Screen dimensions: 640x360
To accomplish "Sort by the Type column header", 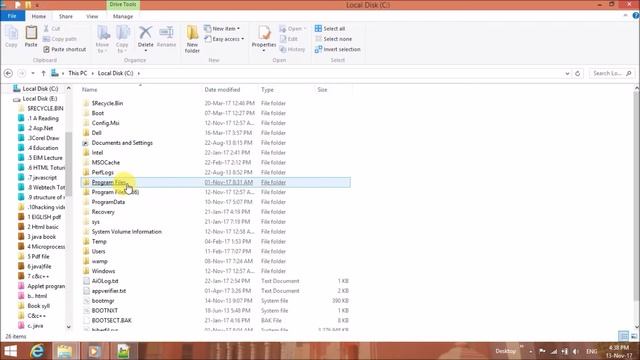I will [267, 89].
